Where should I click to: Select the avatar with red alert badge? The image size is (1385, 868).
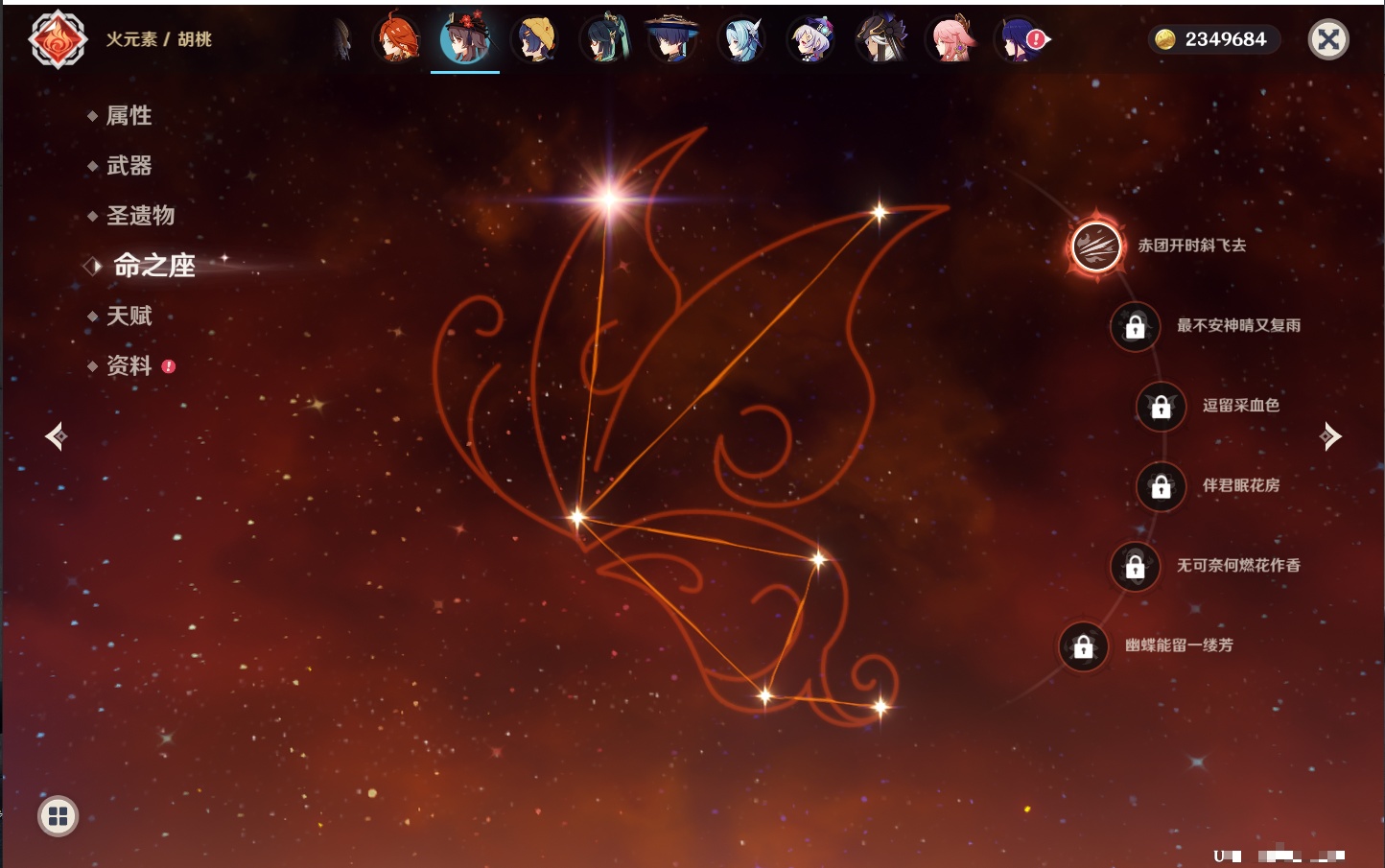pos(1021,40)
